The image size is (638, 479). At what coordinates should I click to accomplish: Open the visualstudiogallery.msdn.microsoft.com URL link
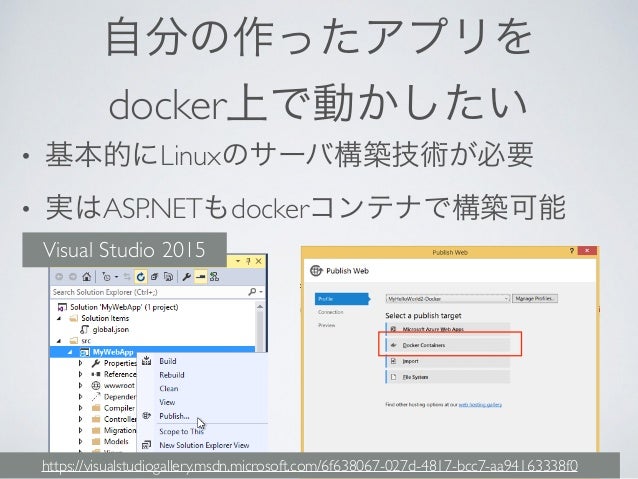[x=309, y=466]
